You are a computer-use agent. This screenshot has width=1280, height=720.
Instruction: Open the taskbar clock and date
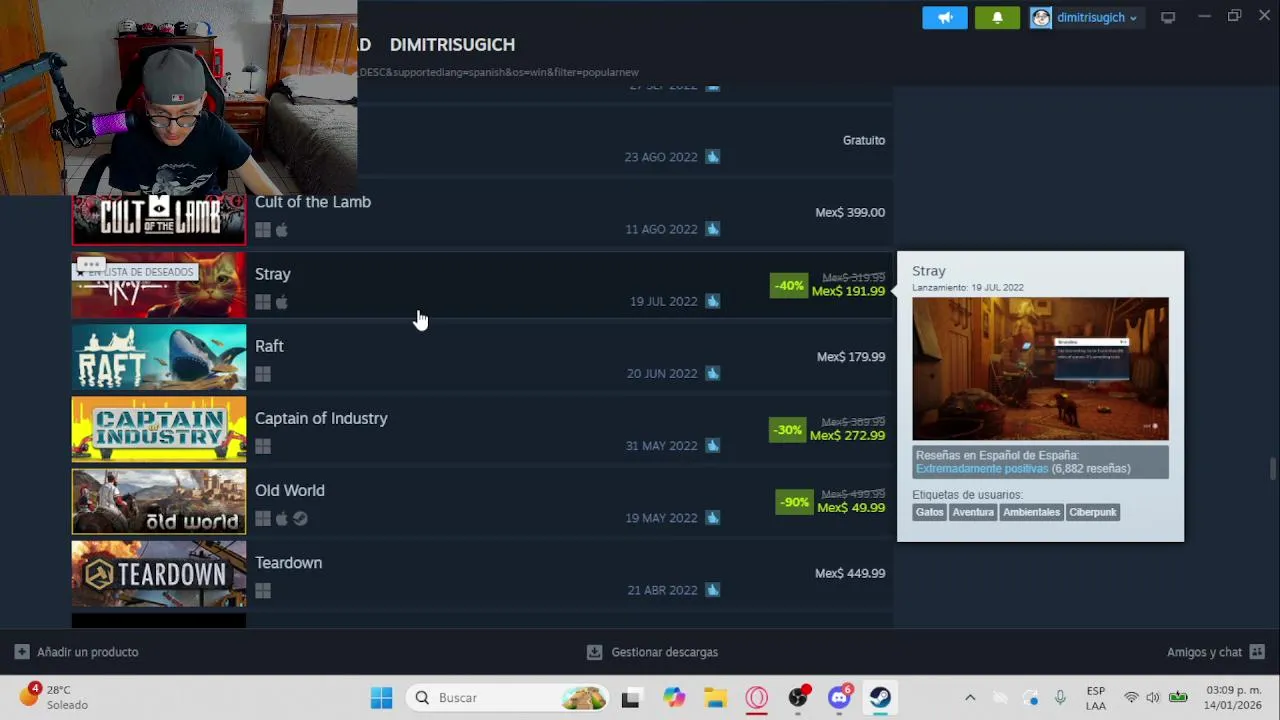[1233, 697]
